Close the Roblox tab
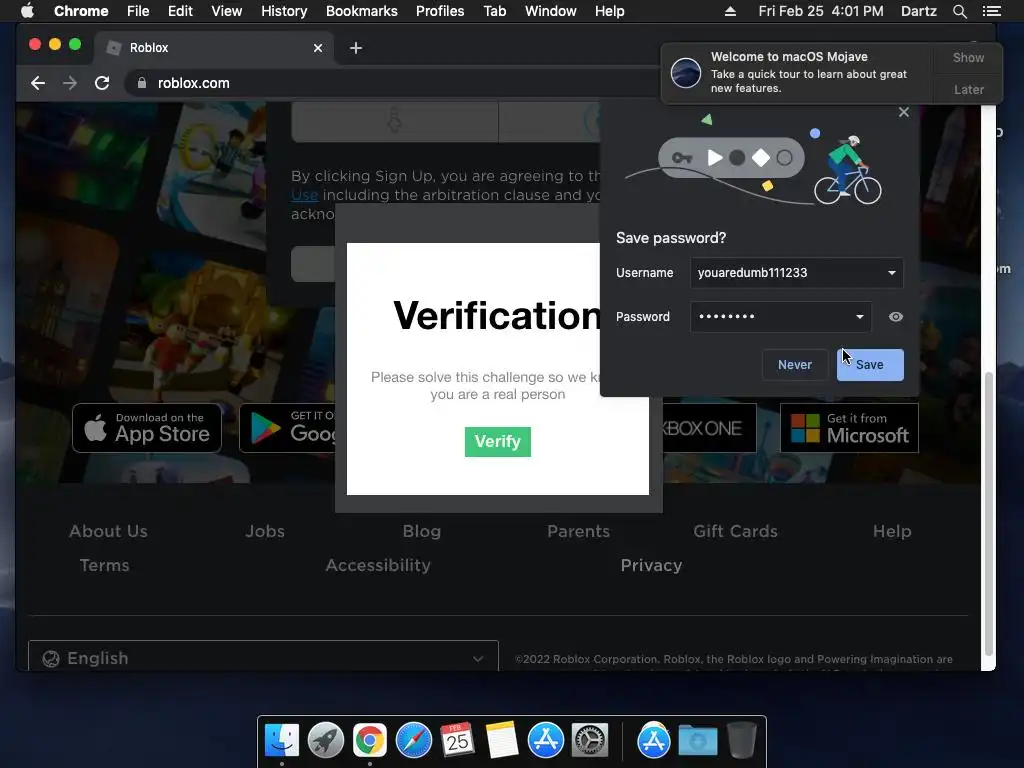 click(x=318, y=48)
